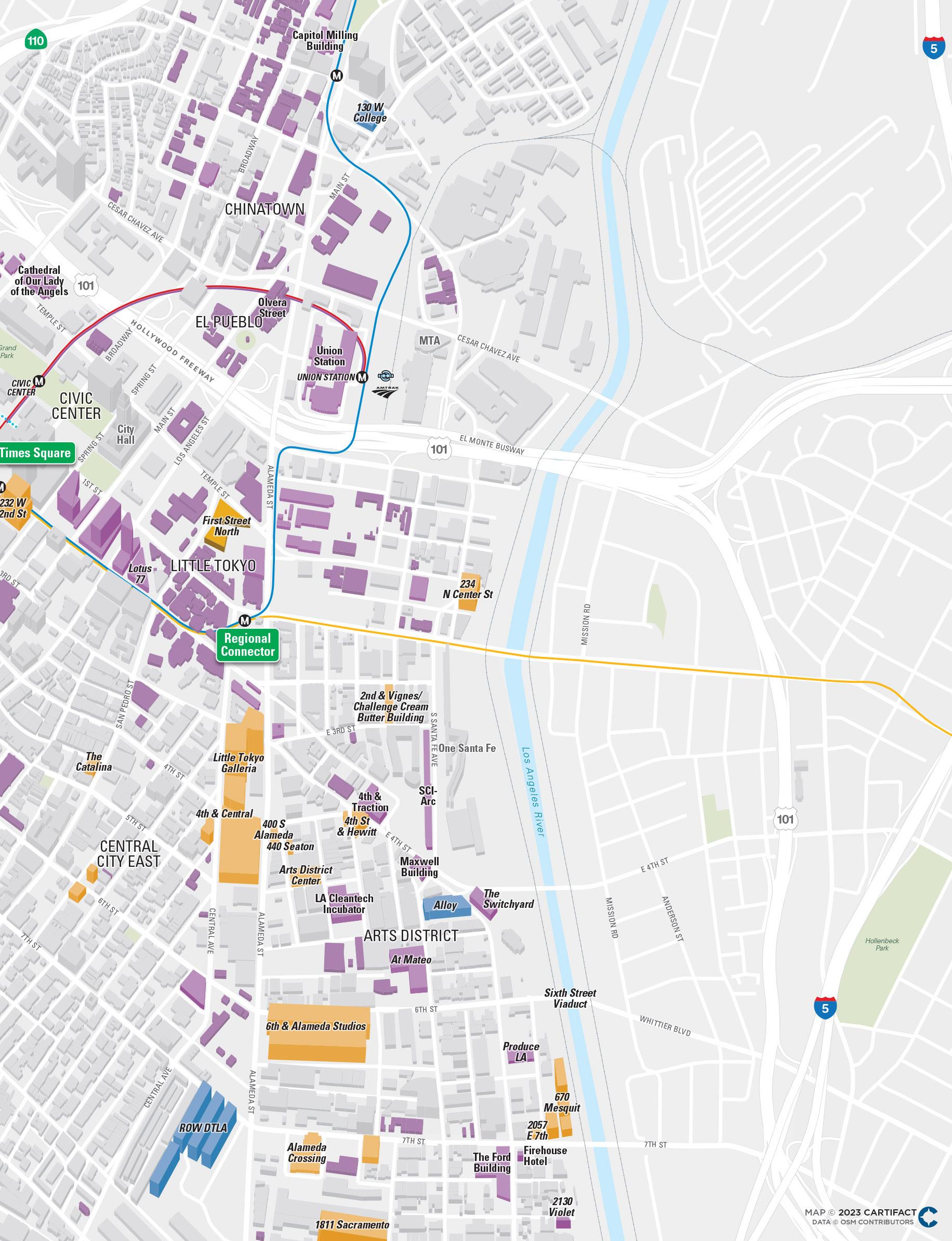Select the 234 N Center St label
Screen dimensions: 952x1241
(468, 589)
